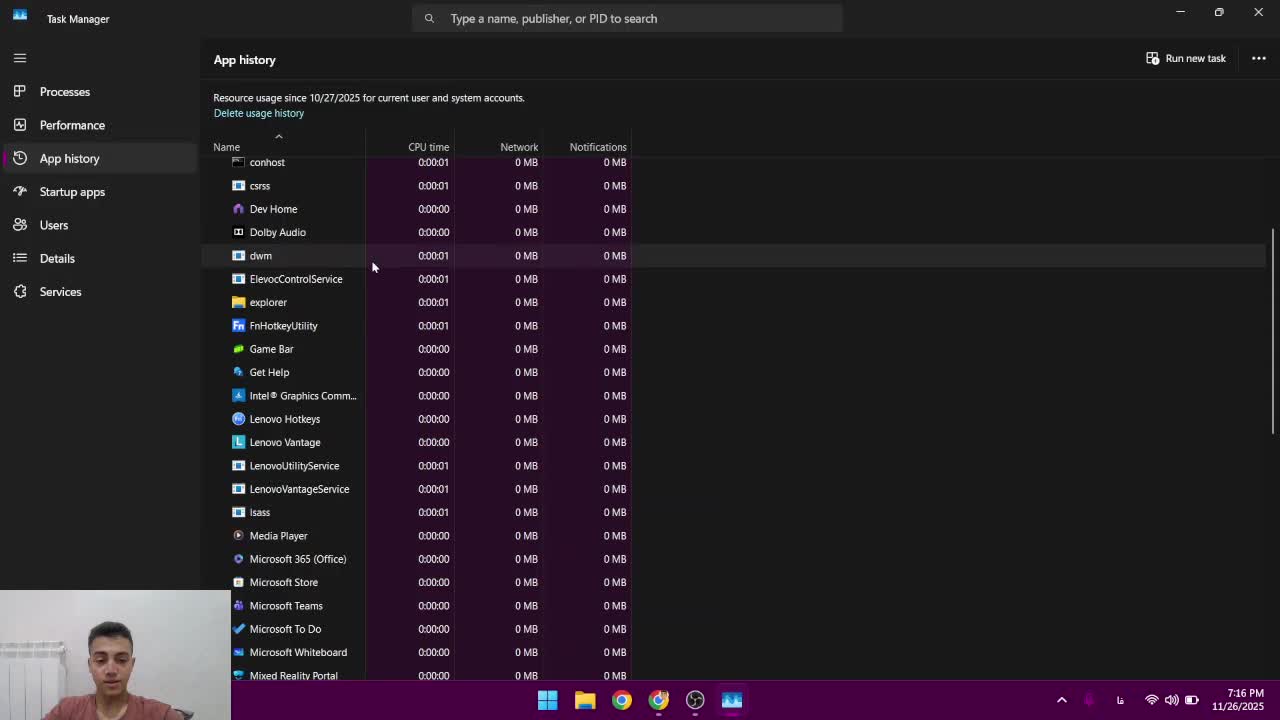Toggle the hamburger navigation menu

pyautogui.click(x=20, y=58)
